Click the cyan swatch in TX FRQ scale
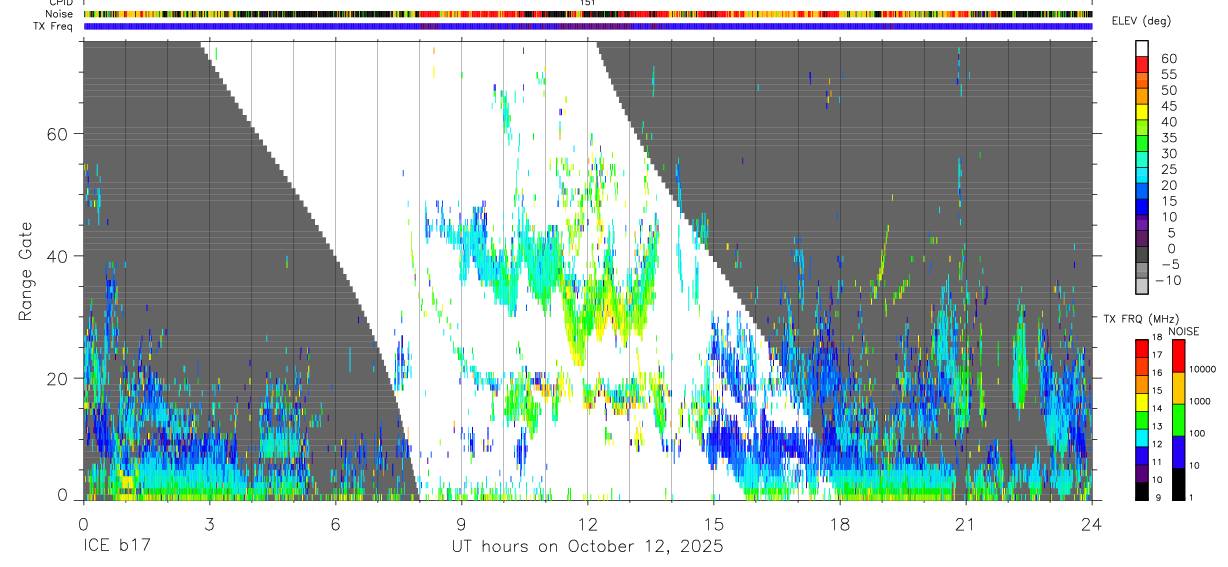The image size is (1228, 567). pyautogui.click(x=1142, y=438)
